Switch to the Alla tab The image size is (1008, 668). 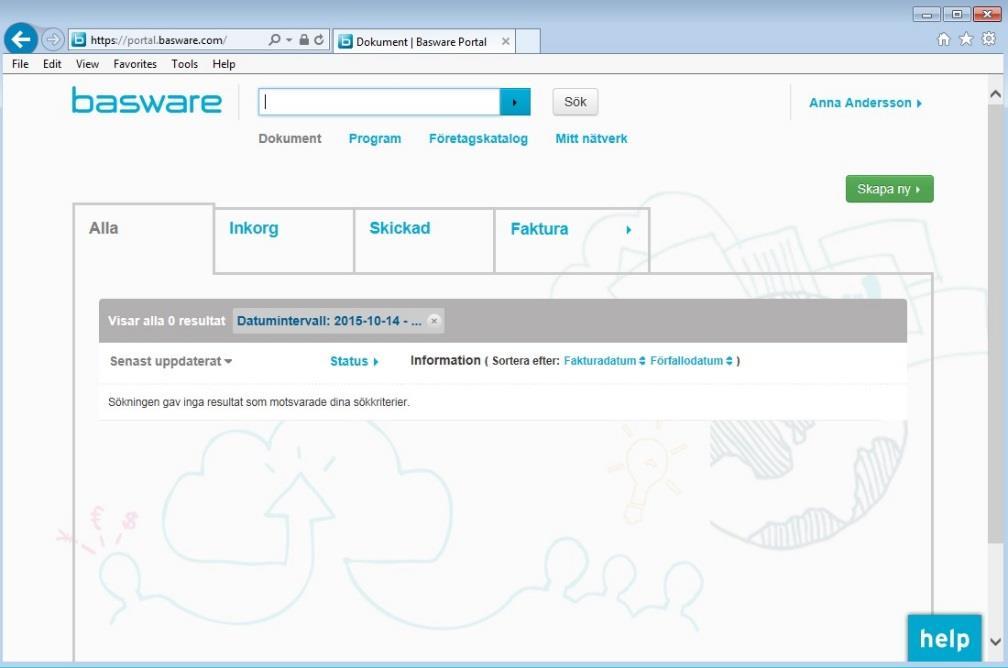pos(143,239)
